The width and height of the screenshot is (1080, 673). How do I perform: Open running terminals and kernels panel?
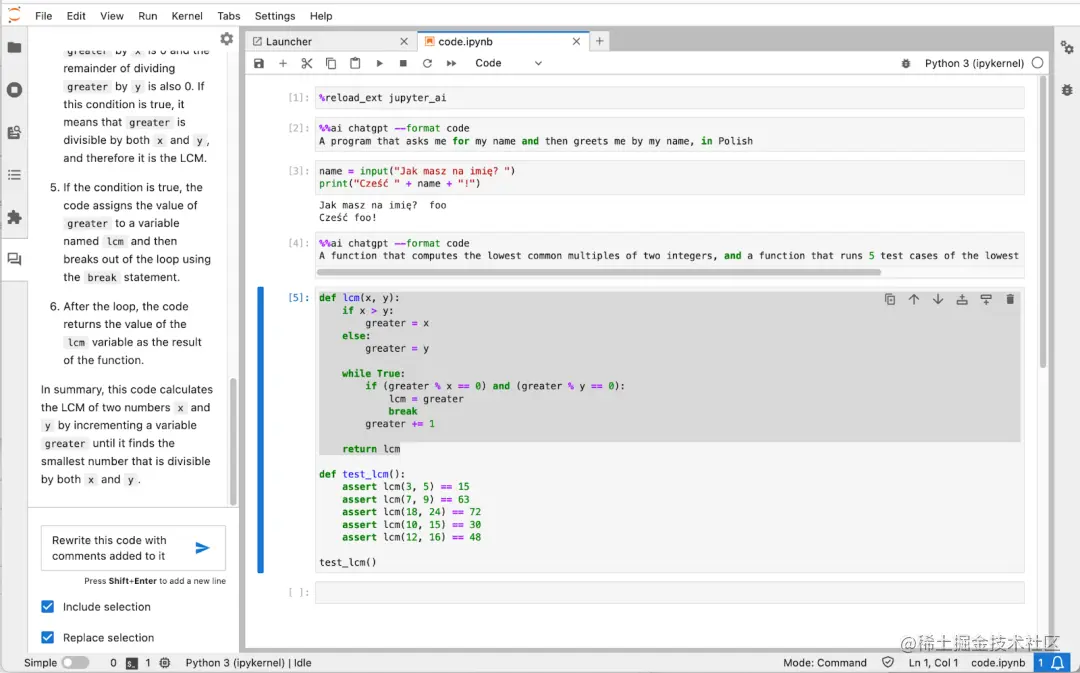(x=14, y=90)
